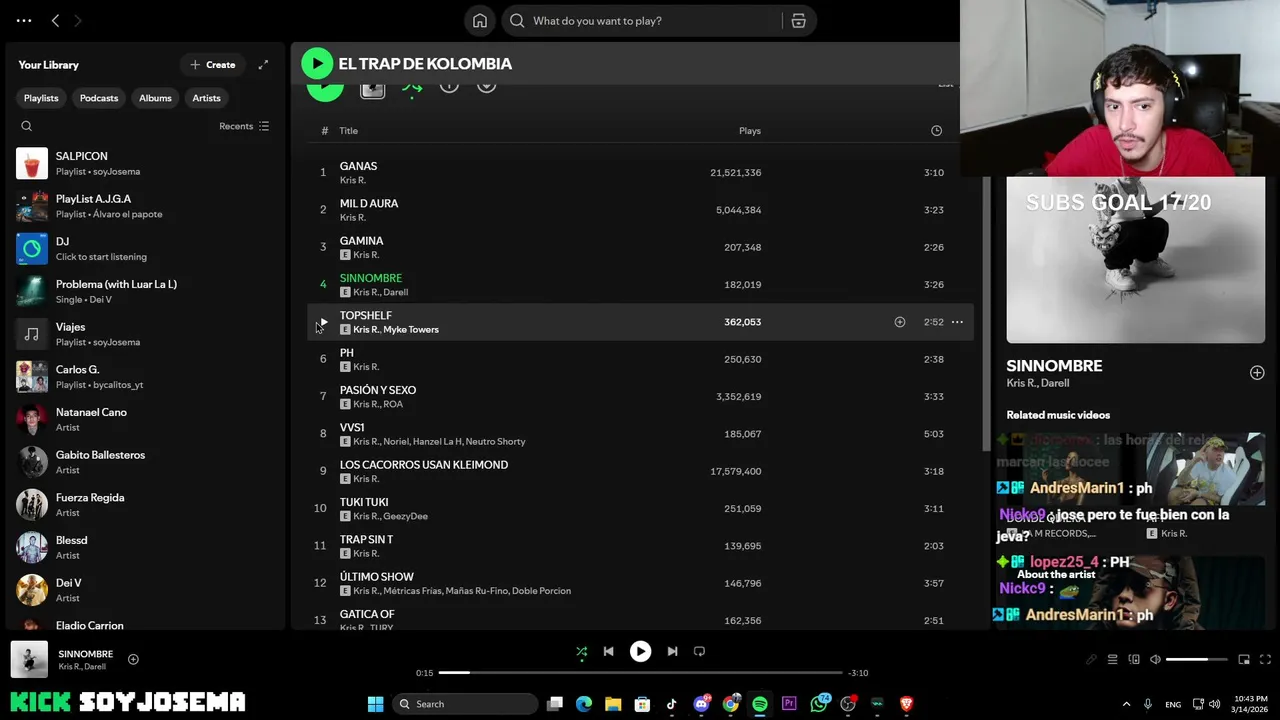The width and height of the screenshot is (1280, 720).
Task: Open the Windows Start menu
Action: coord(375,704)
